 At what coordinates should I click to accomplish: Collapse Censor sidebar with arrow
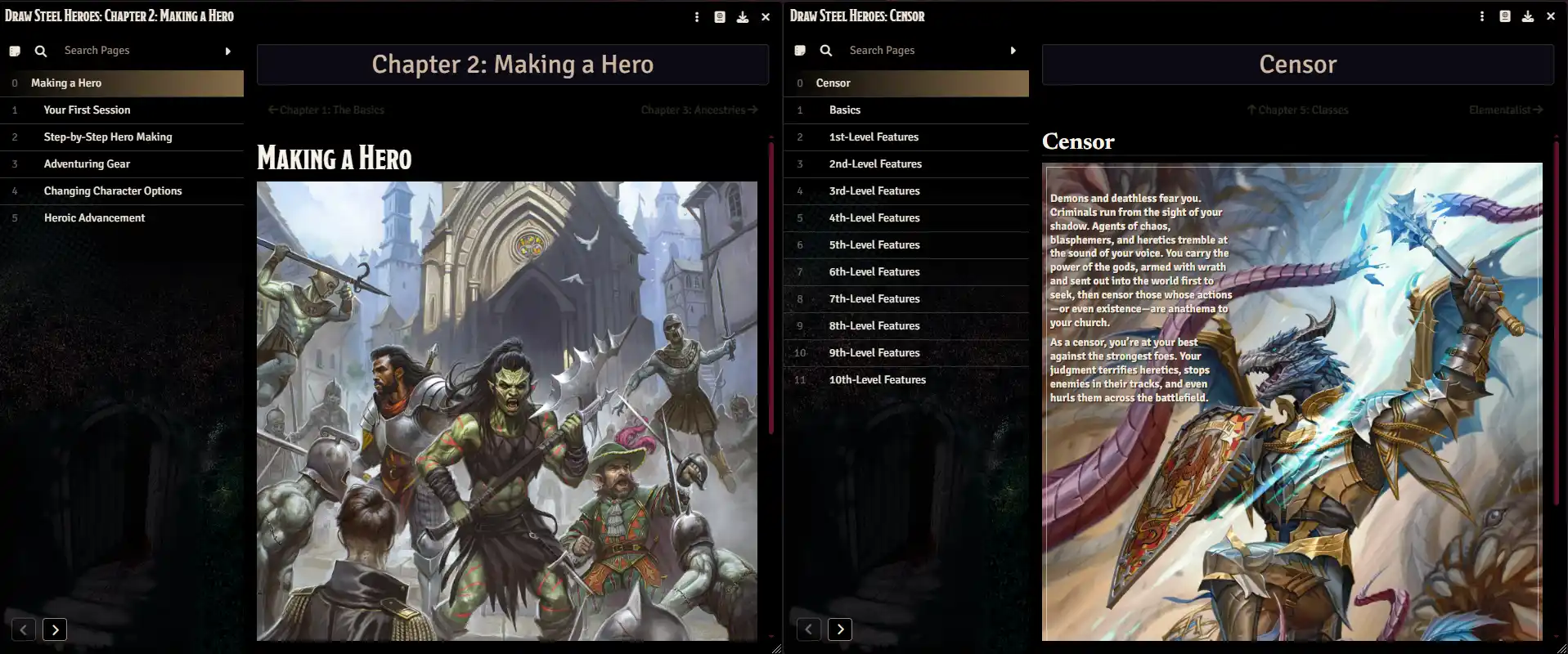coord(1013,51)
